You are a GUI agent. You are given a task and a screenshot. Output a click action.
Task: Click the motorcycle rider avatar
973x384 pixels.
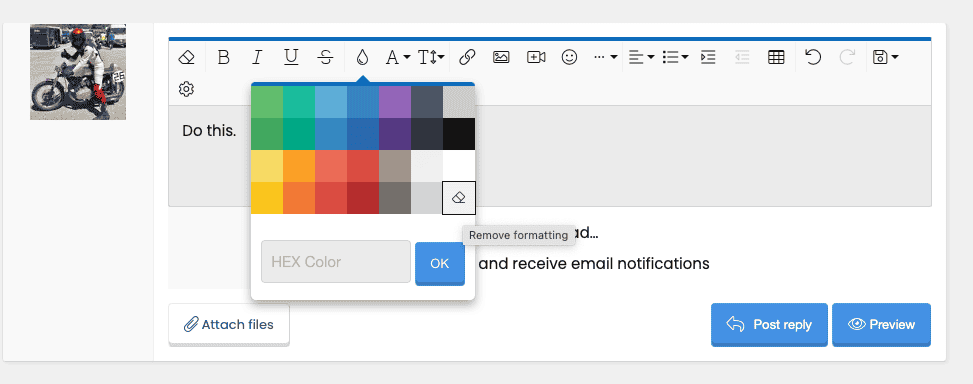click(78, 72)
